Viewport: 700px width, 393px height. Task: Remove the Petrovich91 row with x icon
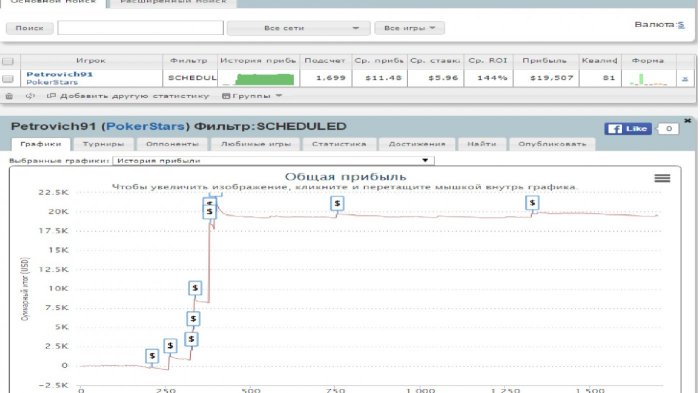point(685,79)
